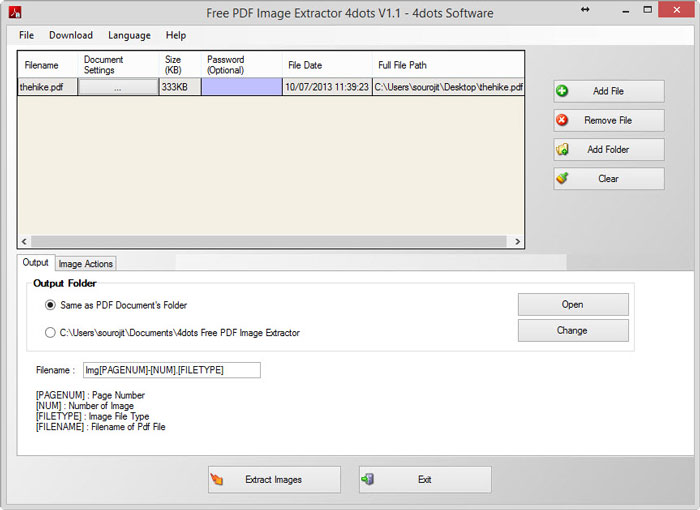
Task: Click the Open output folder button
Action: tap(573, 305)
